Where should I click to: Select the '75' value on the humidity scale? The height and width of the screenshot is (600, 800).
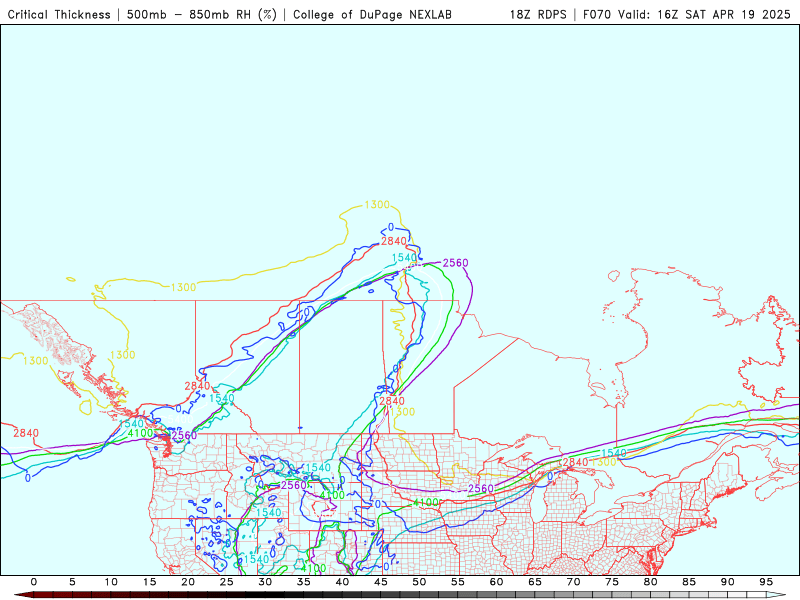click(612, 582)
